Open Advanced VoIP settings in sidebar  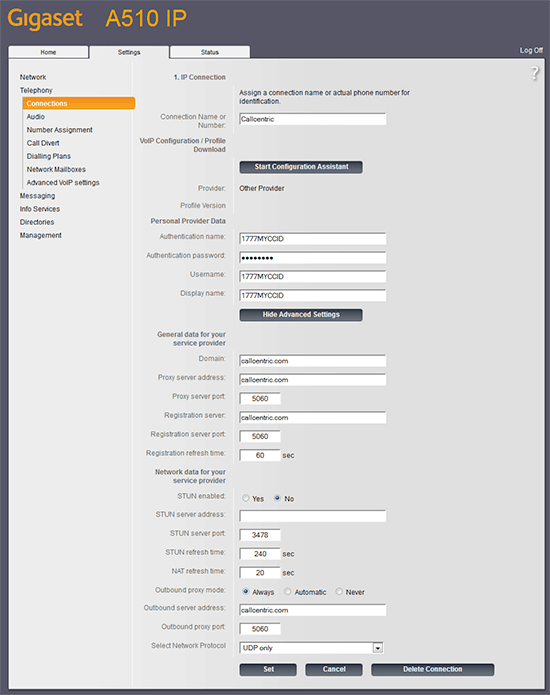(63, 183)
